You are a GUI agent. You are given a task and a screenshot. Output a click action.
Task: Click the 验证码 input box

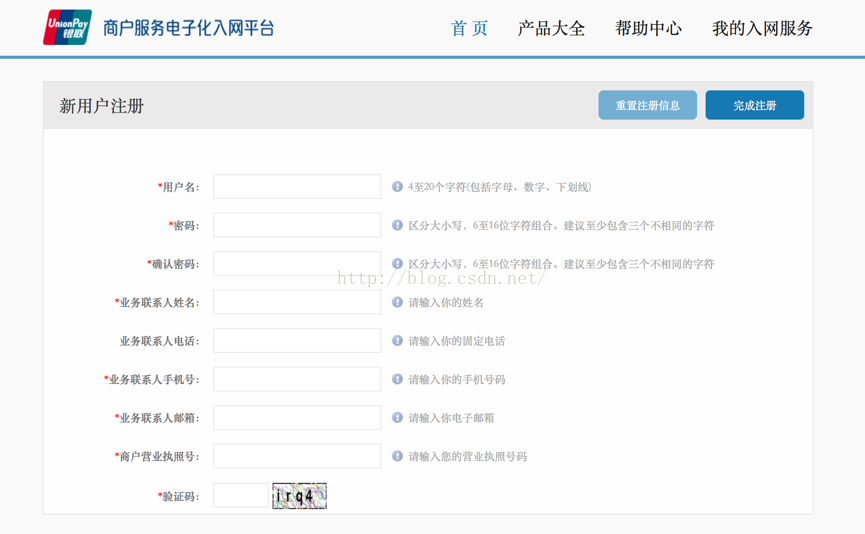(240, 496)
